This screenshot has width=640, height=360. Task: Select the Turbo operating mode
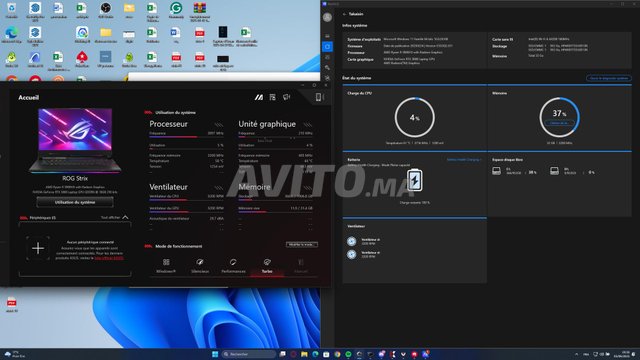click(267, 266)
